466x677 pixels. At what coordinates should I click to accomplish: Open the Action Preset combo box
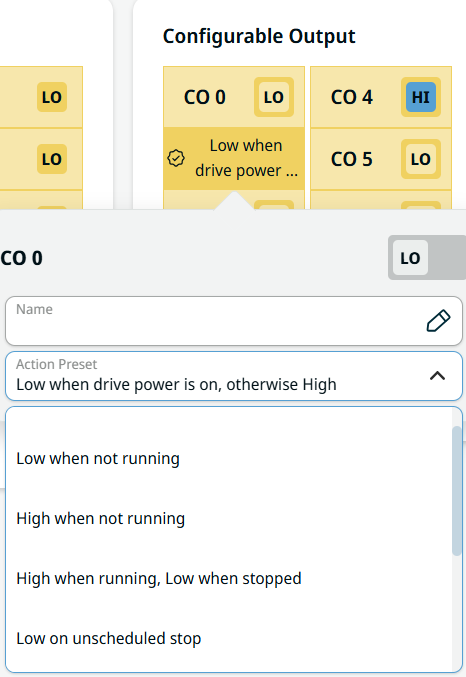click(x=234, y=376)
